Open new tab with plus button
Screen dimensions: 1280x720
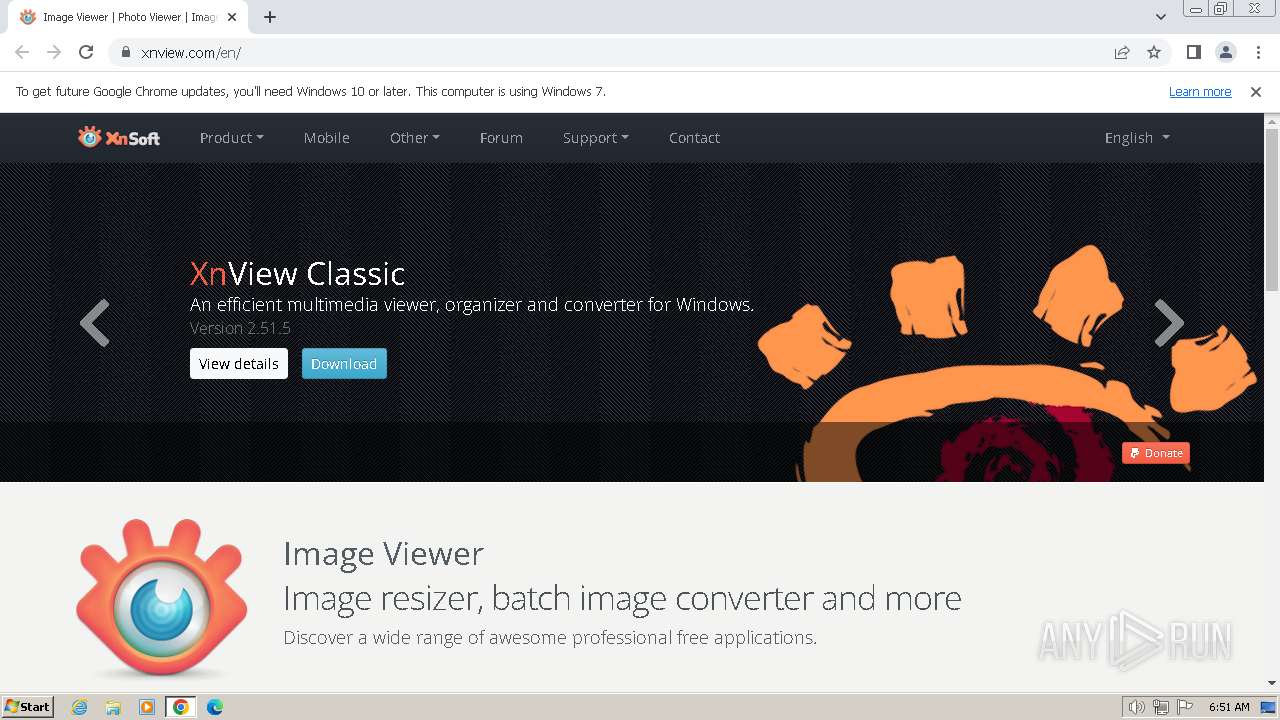coord(270,17)
